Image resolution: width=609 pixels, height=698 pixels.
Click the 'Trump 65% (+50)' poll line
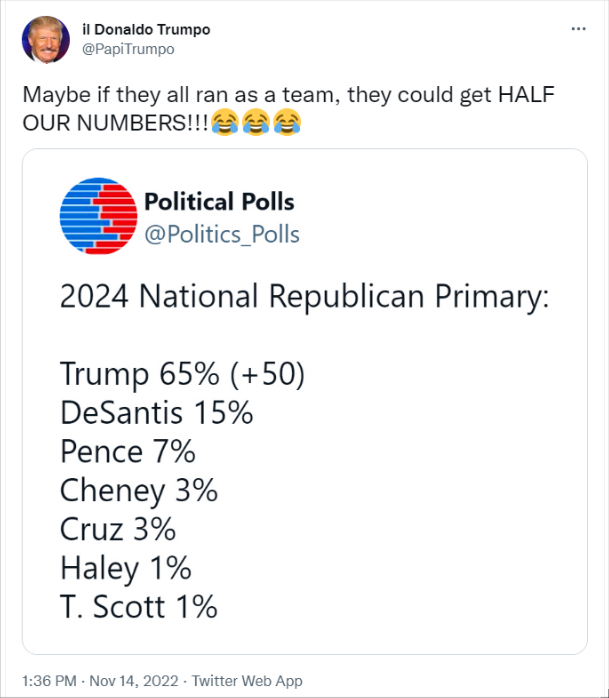click(181, 373)
